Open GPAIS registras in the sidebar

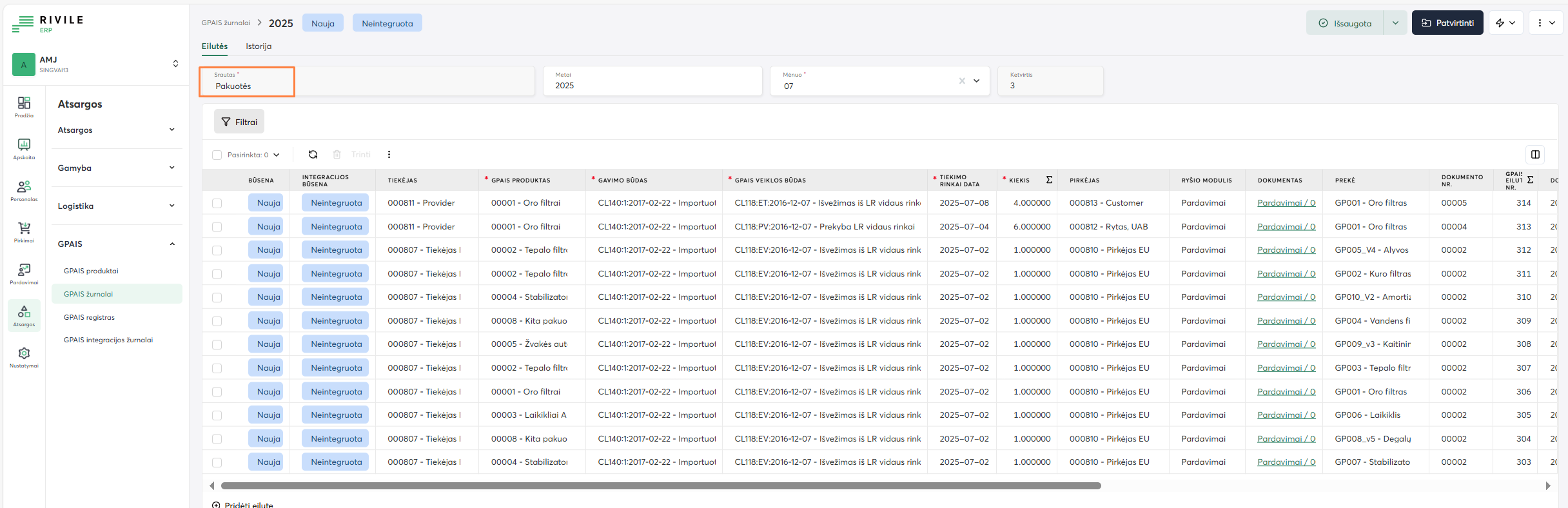[89, 317]
